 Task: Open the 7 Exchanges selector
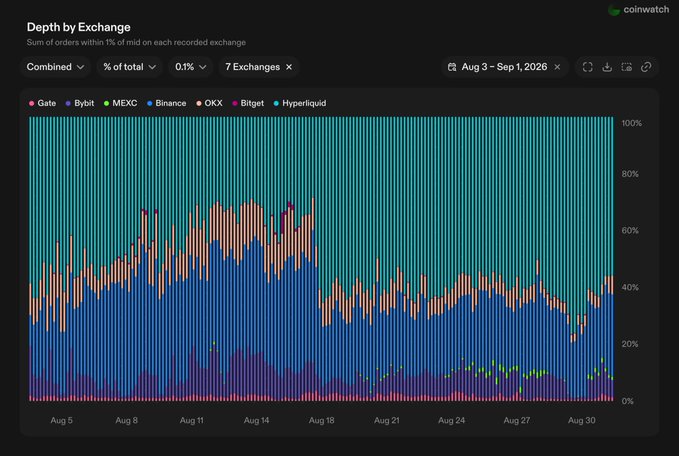pos(252,67)
